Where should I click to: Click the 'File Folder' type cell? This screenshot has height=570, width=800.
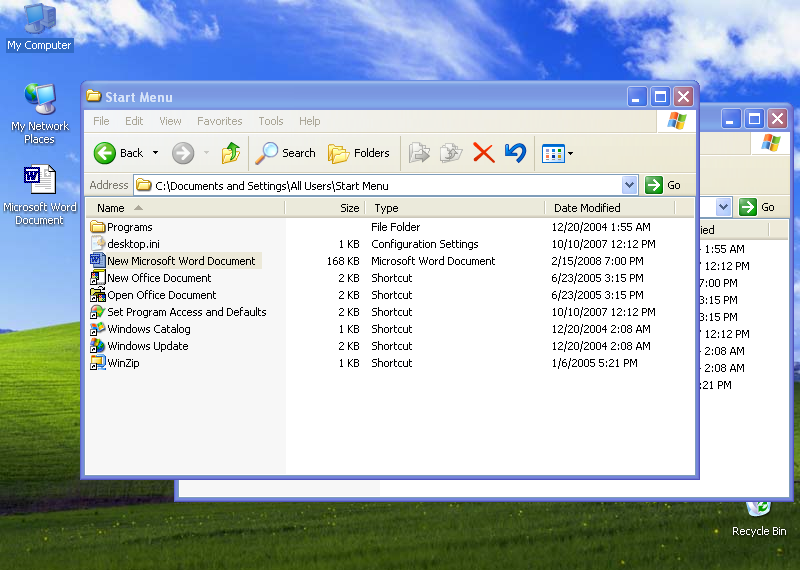[395, 227]
